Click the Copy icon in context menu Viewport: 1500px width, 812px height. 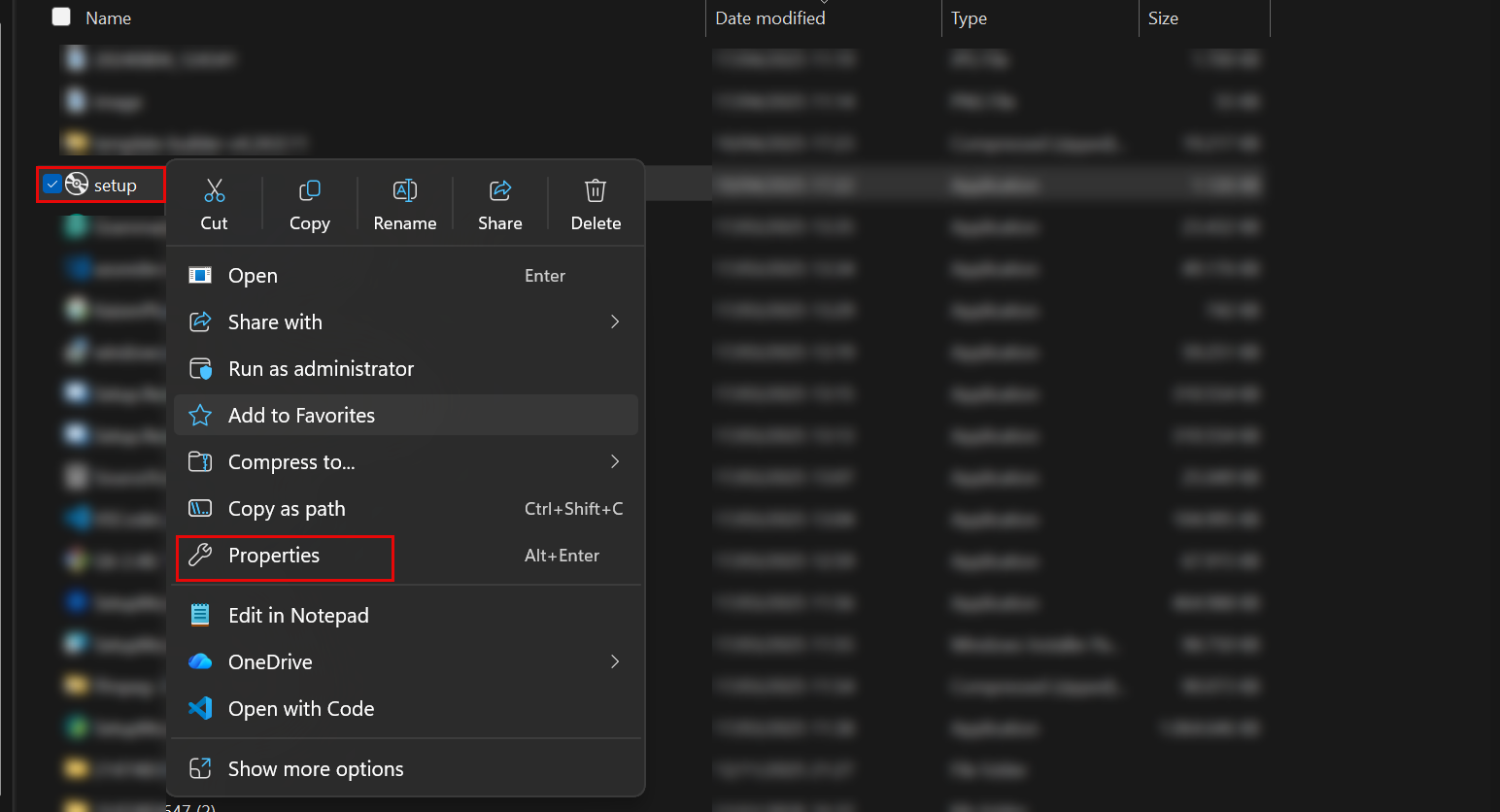pos(310,190)
